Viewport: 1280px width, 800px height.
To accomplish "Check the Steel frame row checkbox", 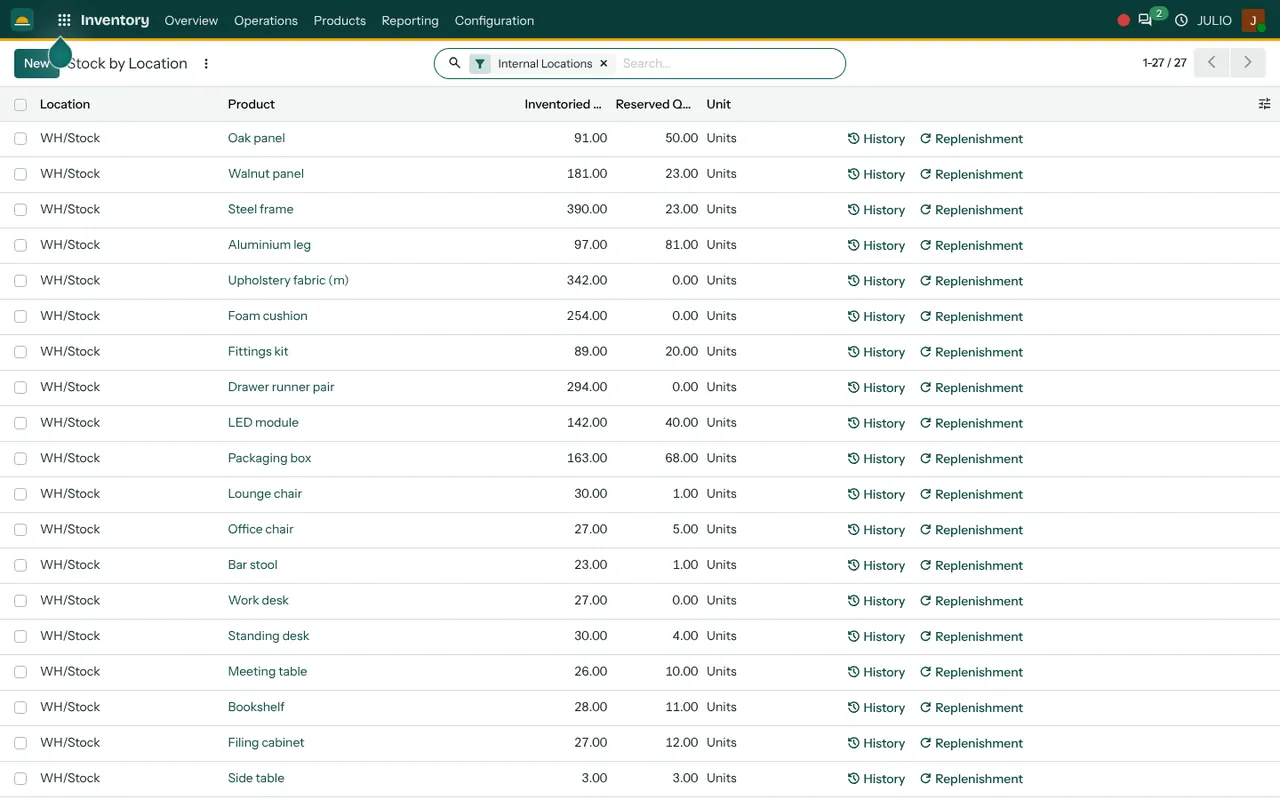I will tap(20, 210).
